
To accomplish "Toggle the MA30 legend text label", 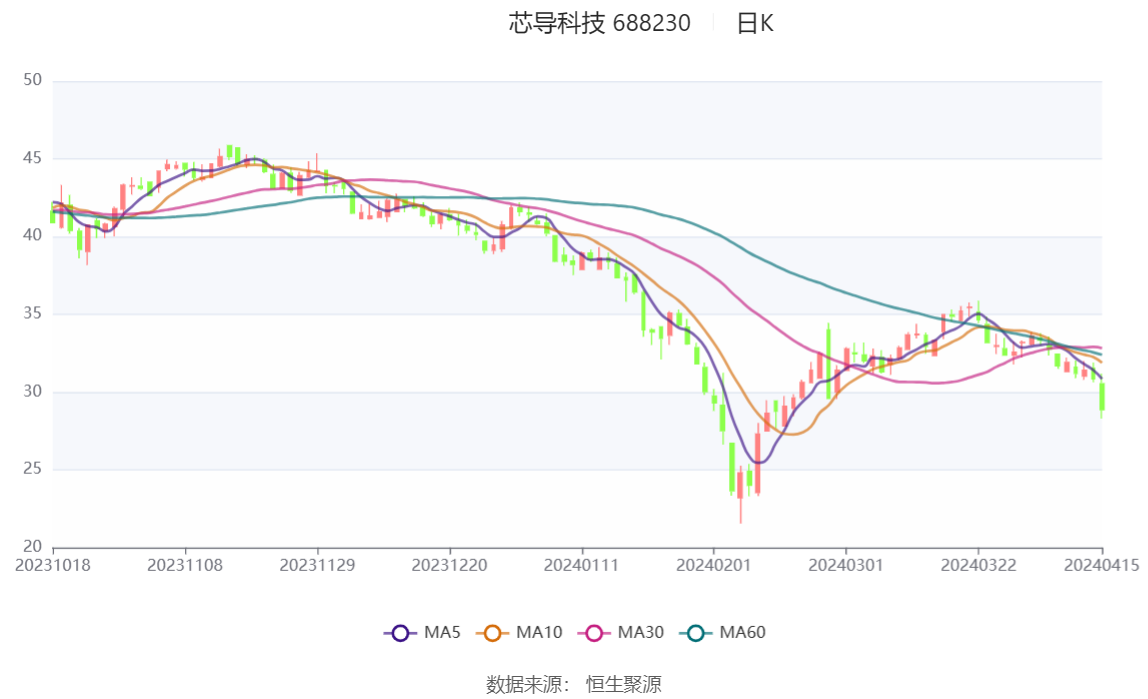I will pos(640,632).
